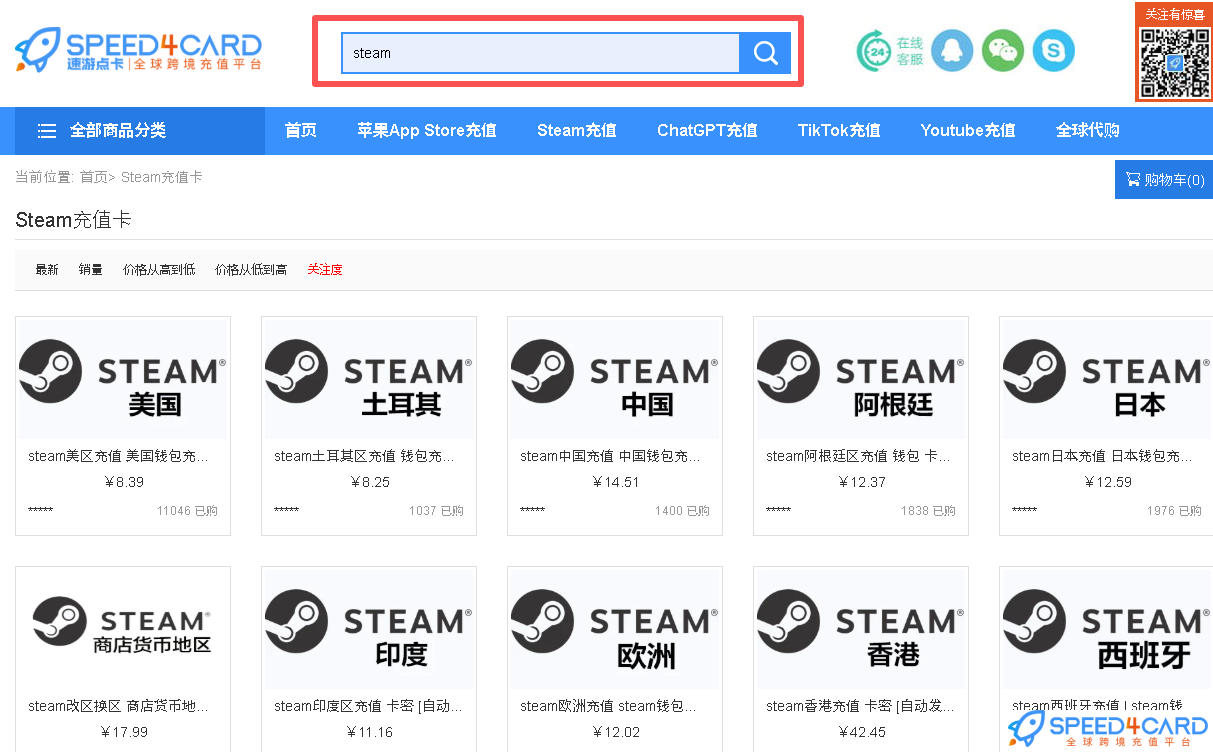Sort products by 销量

tap(89, 269)
